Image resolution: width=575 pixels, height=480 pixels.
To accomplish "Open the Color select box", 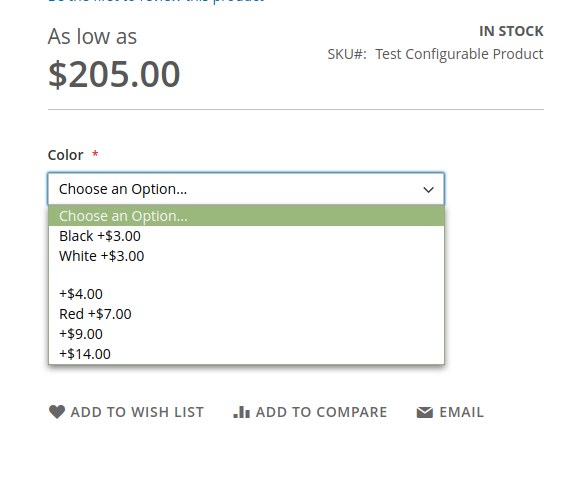I will (x=246, y=189).
